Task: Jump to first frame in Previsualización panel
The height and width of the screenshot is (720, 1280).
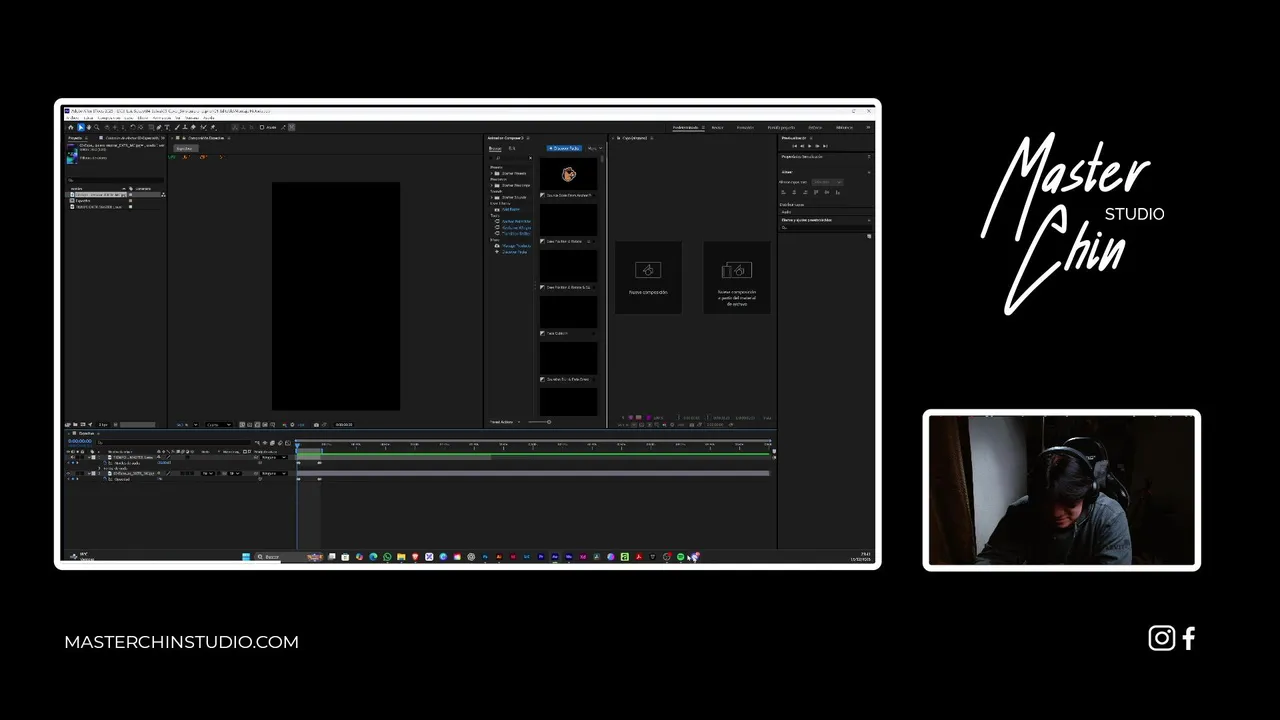Action: pos(795,146)
